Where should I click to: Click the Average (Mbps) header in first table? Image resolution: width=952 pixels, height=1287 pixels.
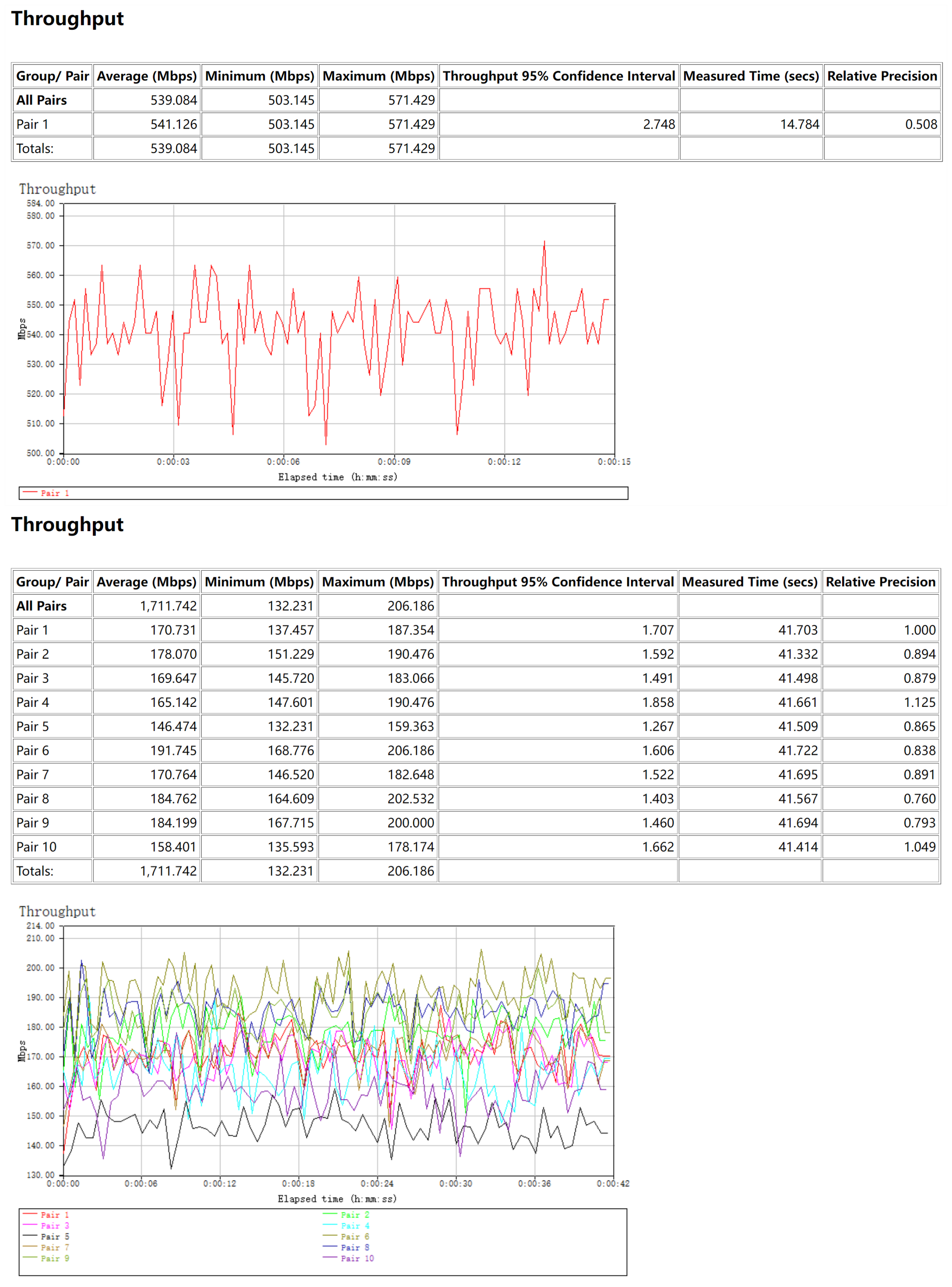(147, 76)
